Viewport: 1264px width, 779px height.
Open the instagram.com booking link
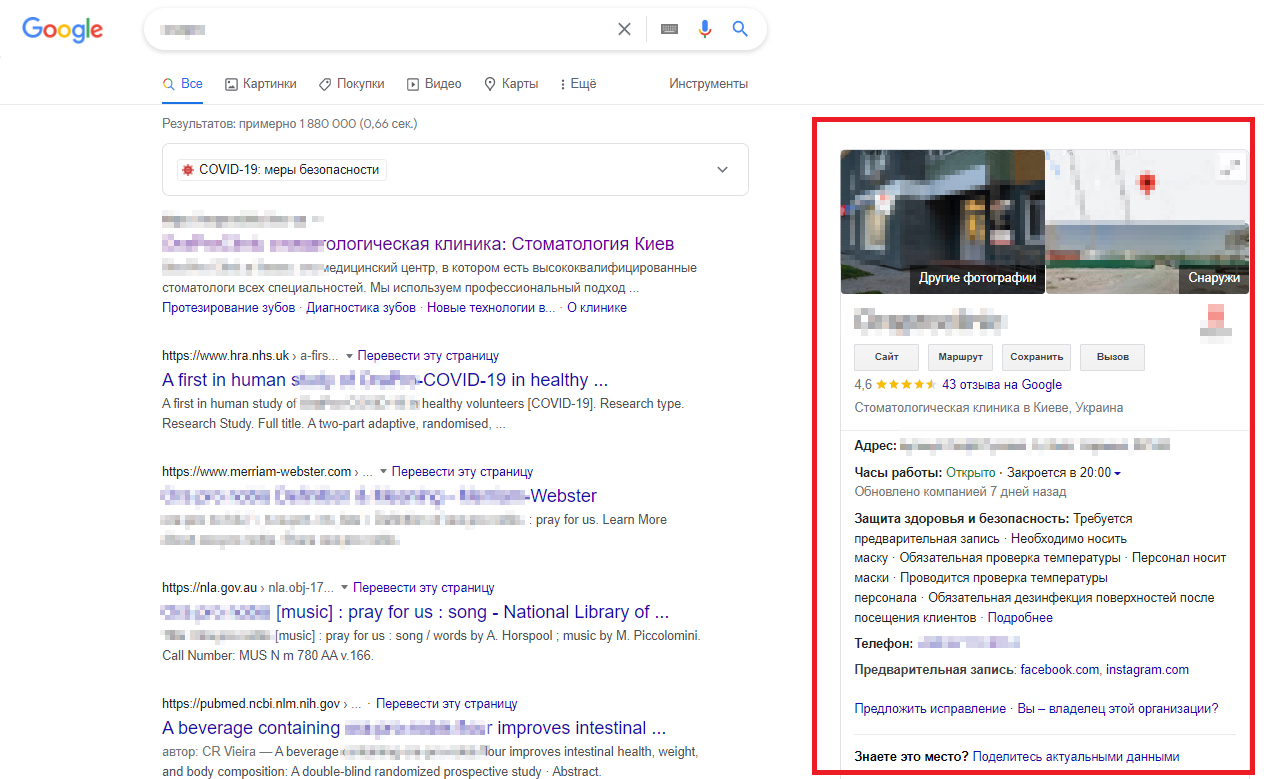[1147, 669]
